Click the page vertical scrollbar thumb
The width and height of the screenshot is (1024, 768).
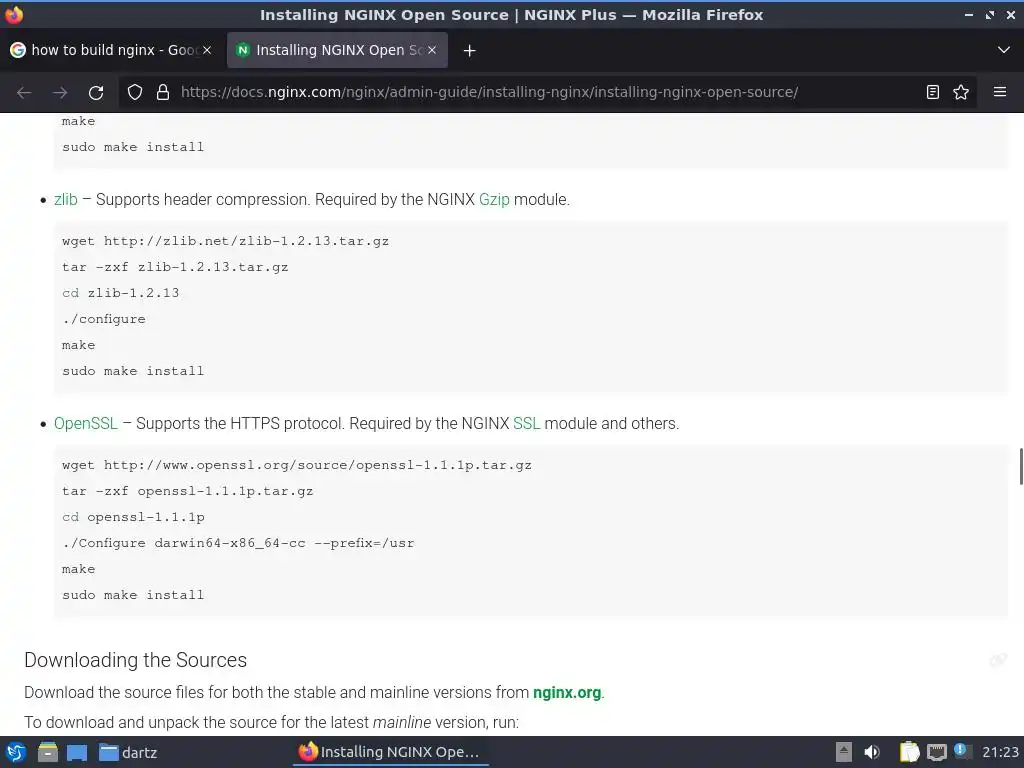[x=1021, y=466]
